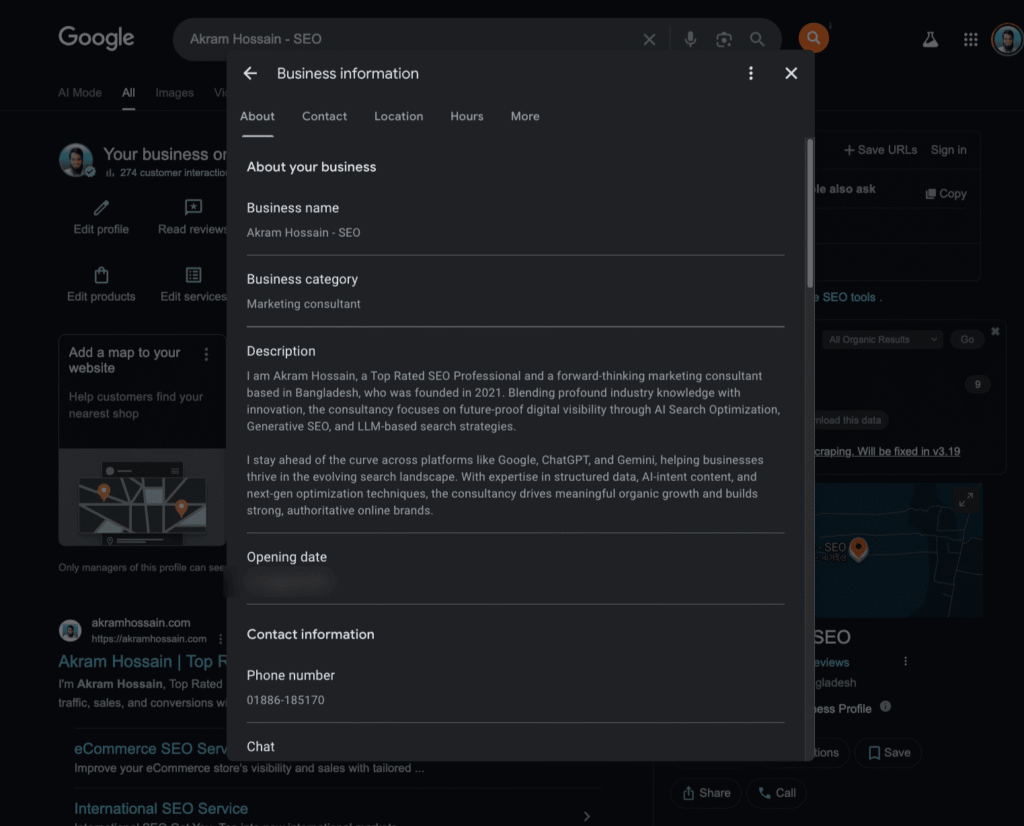Click the Edit profile pencil icon
The height and width of the screenshot is (826, 1024).
tap(101, 208)
